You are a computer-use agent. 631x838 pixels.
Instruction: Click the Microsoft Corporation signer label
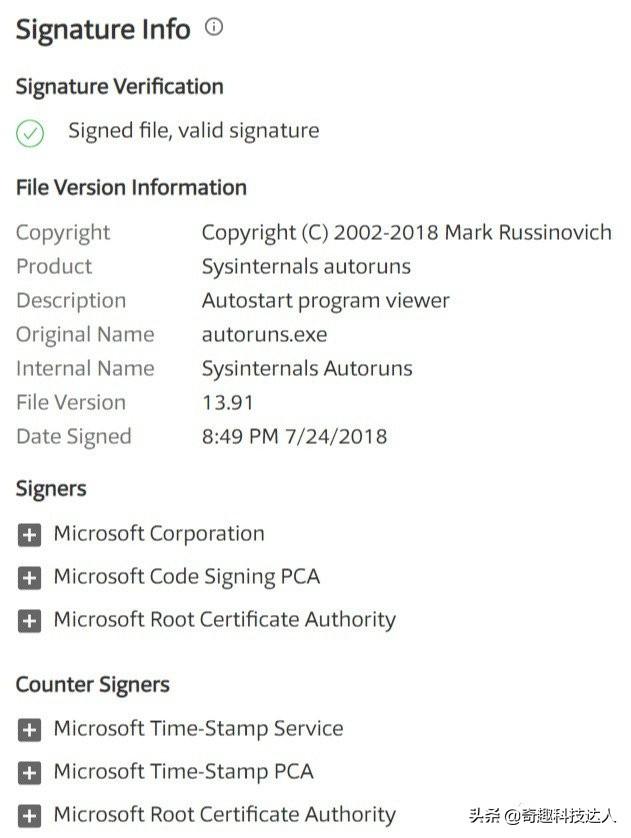pos(159,533)
